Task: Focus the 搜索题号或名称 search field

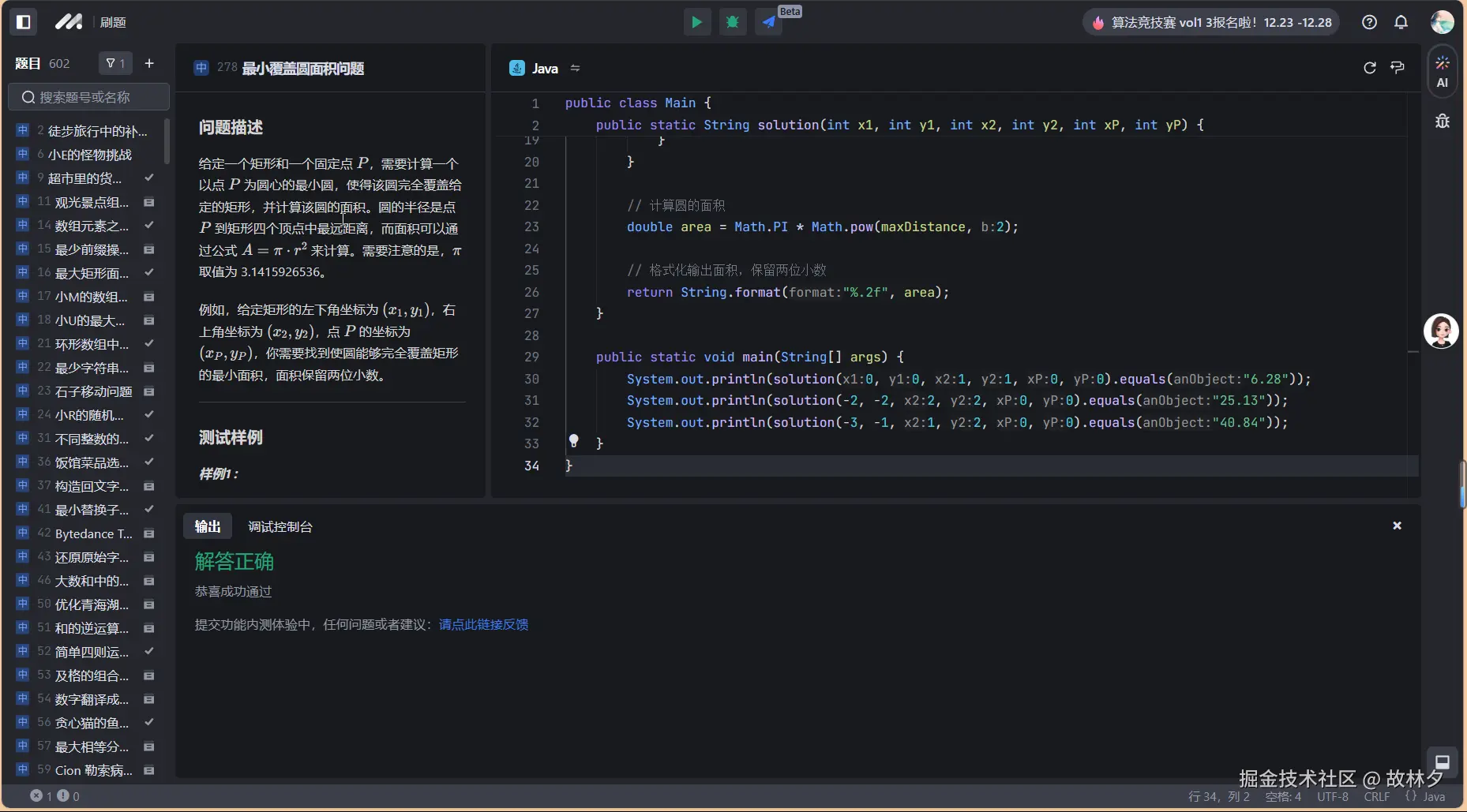Action: (88, 97)
